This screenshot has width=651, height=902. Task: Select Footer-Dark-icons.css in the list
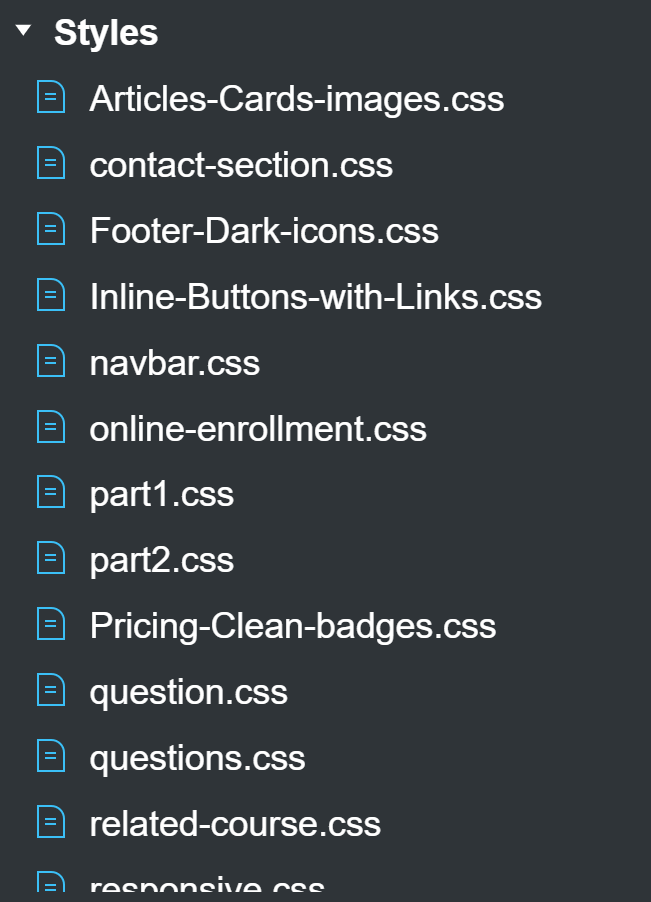[264, 231]
